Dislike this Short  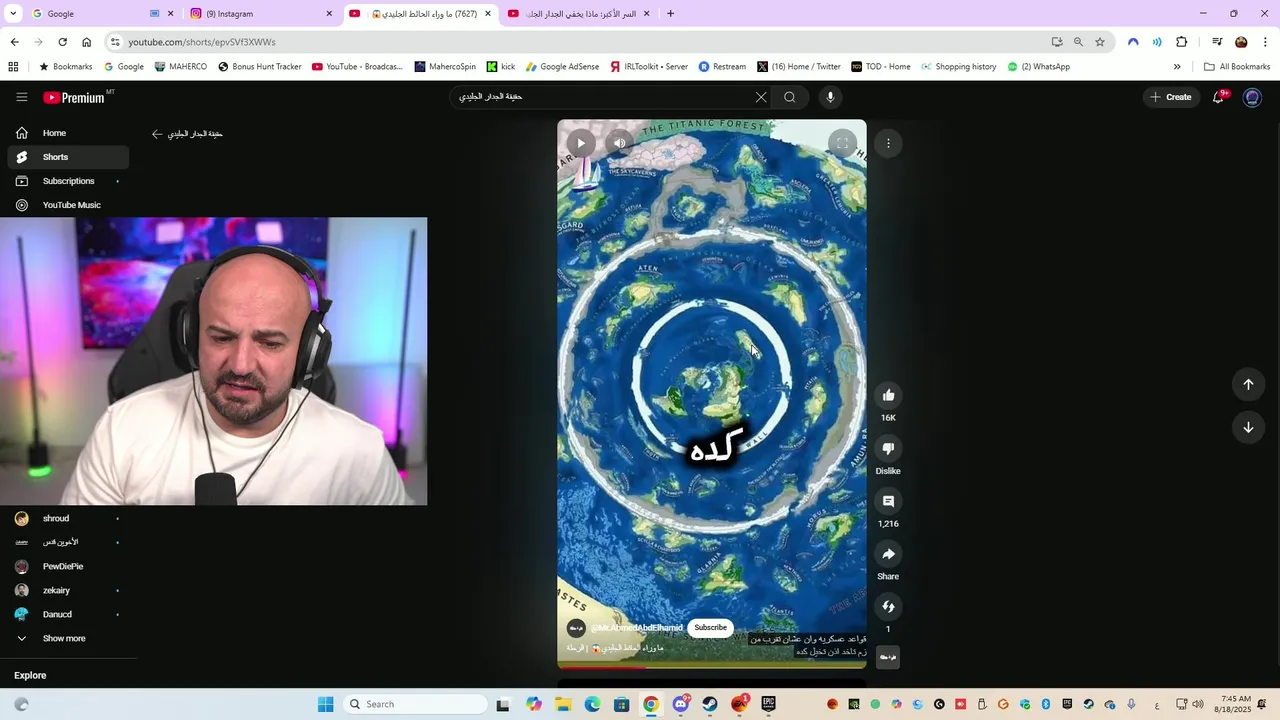(888, 448)
